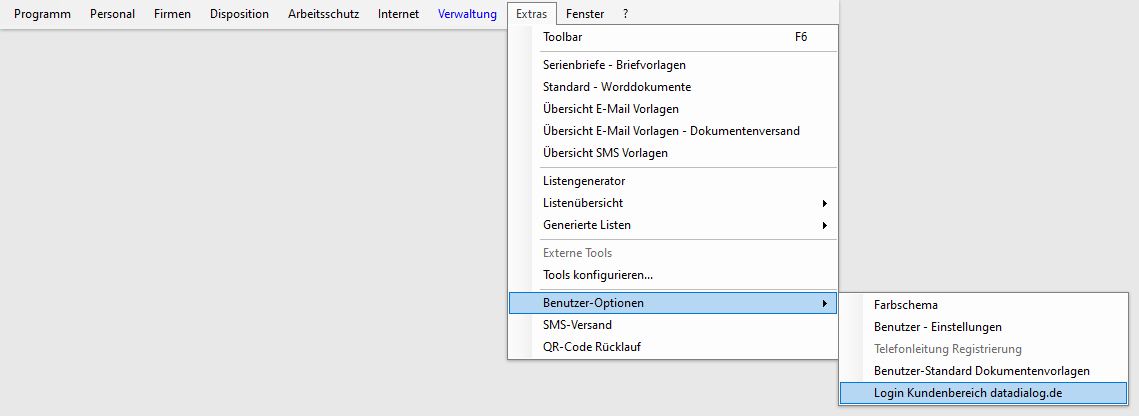Open Benutzer - Einstellungen
Viewport: 1139px width, 416px height.
pyautogui.click(x=937, y=327)
